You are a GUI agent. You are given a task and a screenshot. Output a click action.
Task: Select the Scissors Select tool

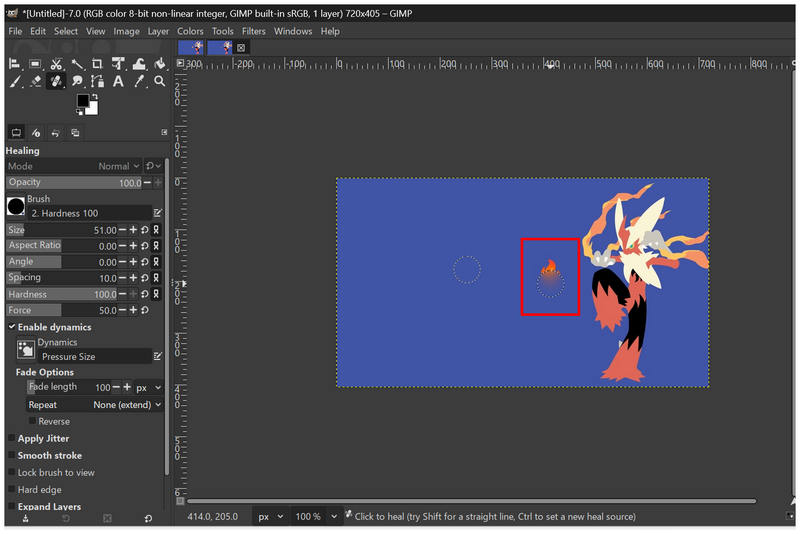[56, 64]
